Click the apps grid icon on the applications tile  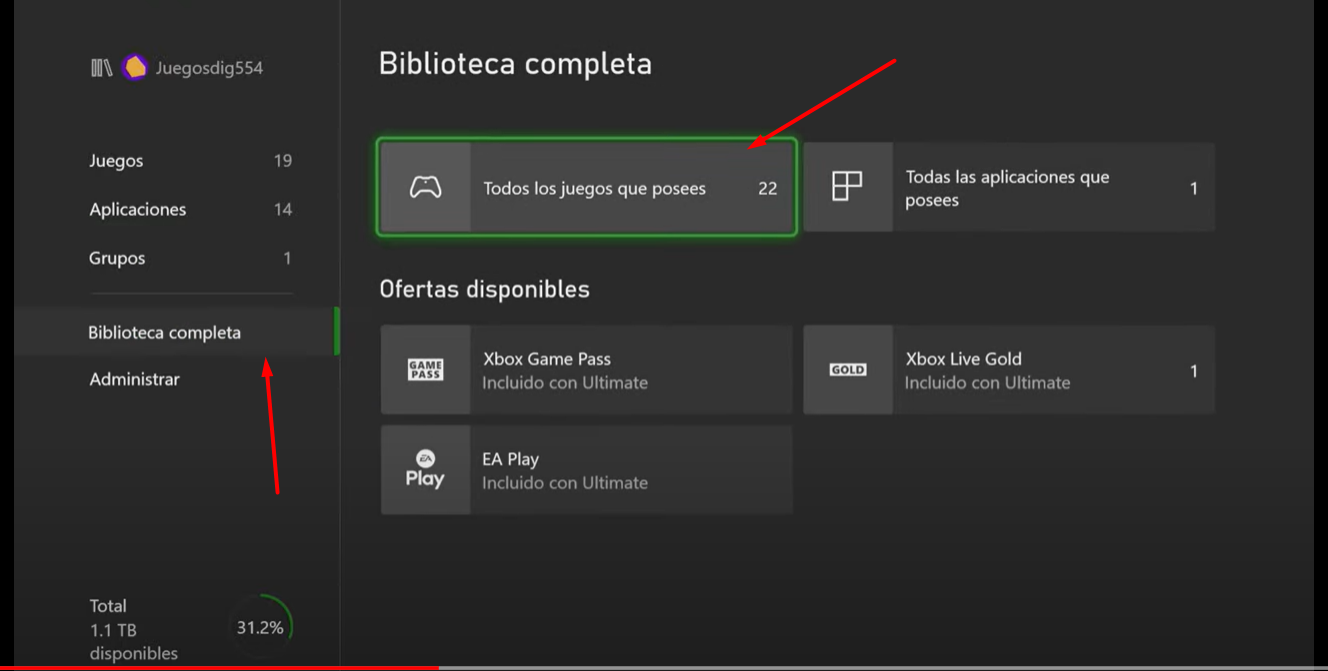(847, 186)
